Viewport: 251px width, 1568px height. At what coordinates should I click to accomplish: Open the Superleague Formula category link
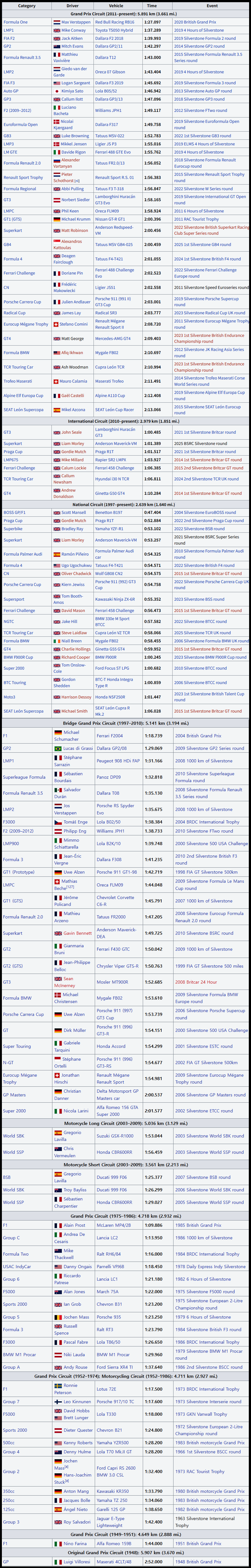(x=24, y=777)
